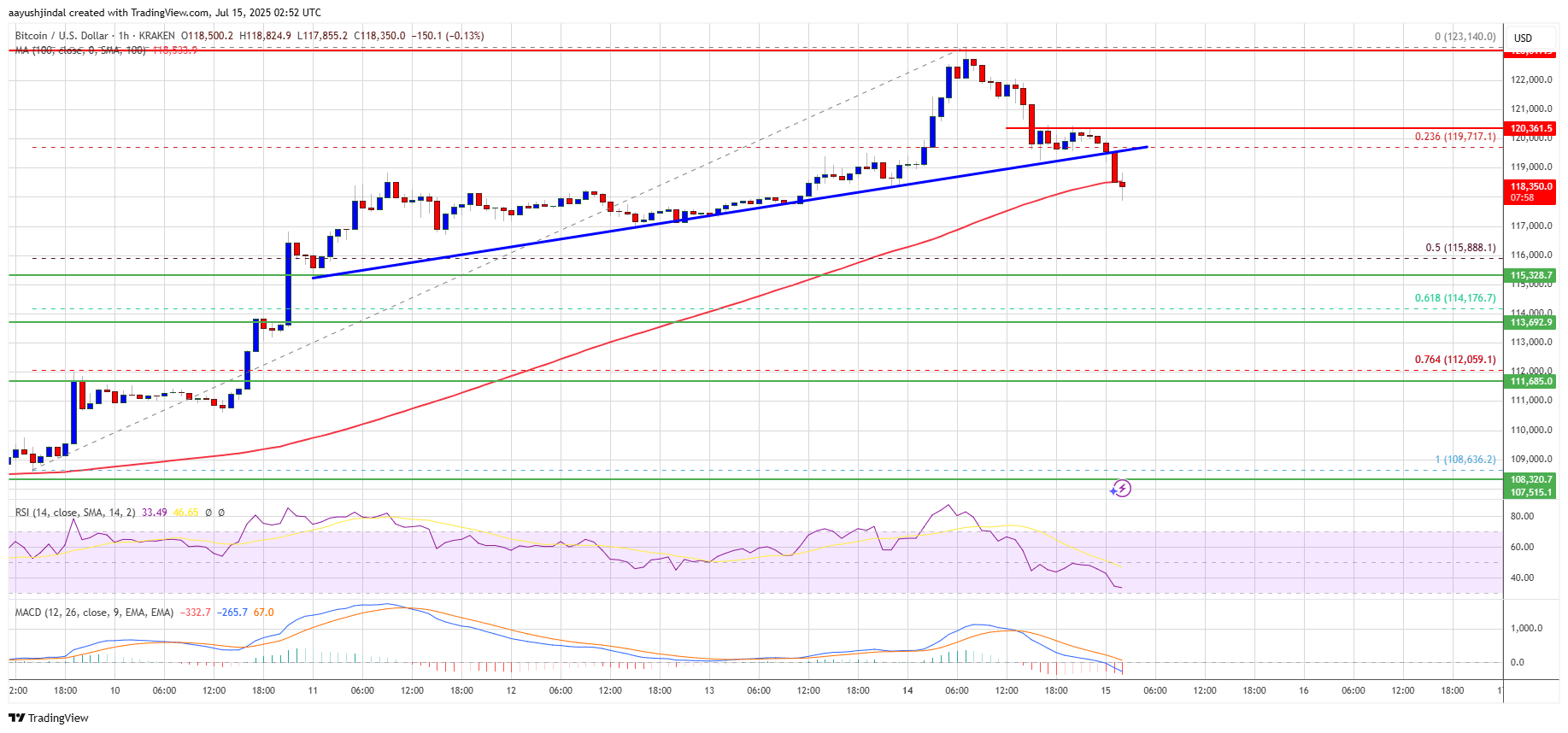Click the 0.236 Fibonacci label 119,717.1

click(1455, 137)
